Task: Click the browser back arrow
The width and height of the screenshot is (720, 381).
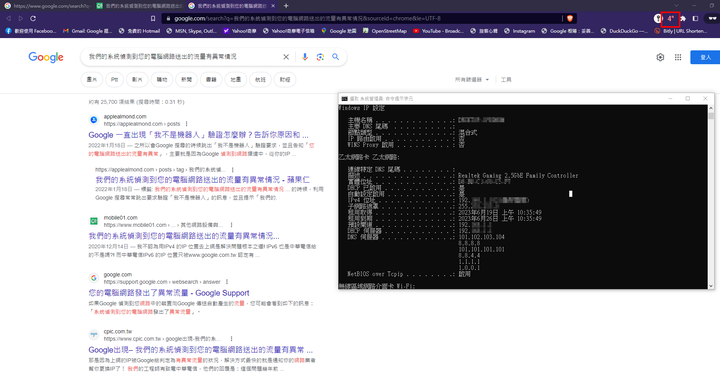Action: click(x=8, y=18)
